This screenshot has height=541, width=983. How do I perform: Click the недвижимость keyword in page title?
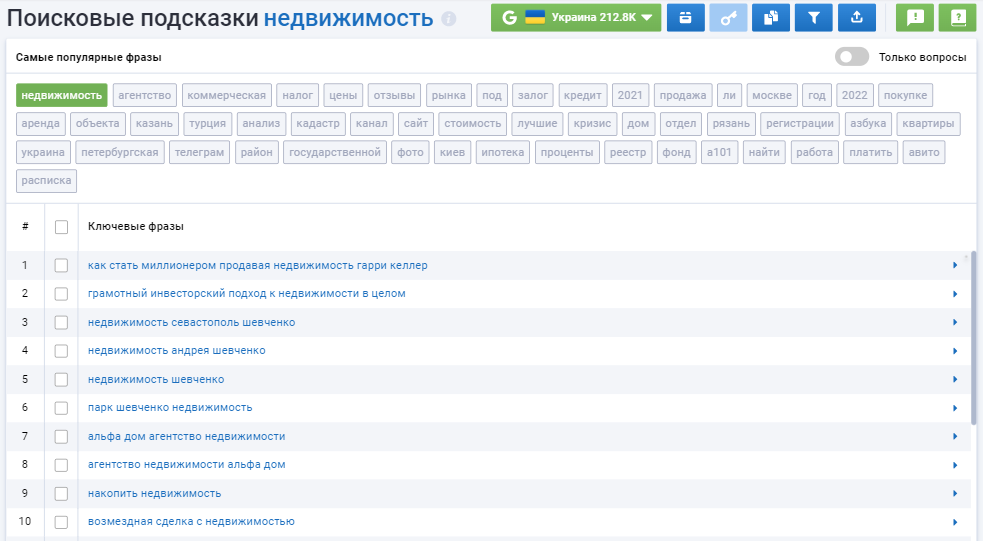click(348, 18)
